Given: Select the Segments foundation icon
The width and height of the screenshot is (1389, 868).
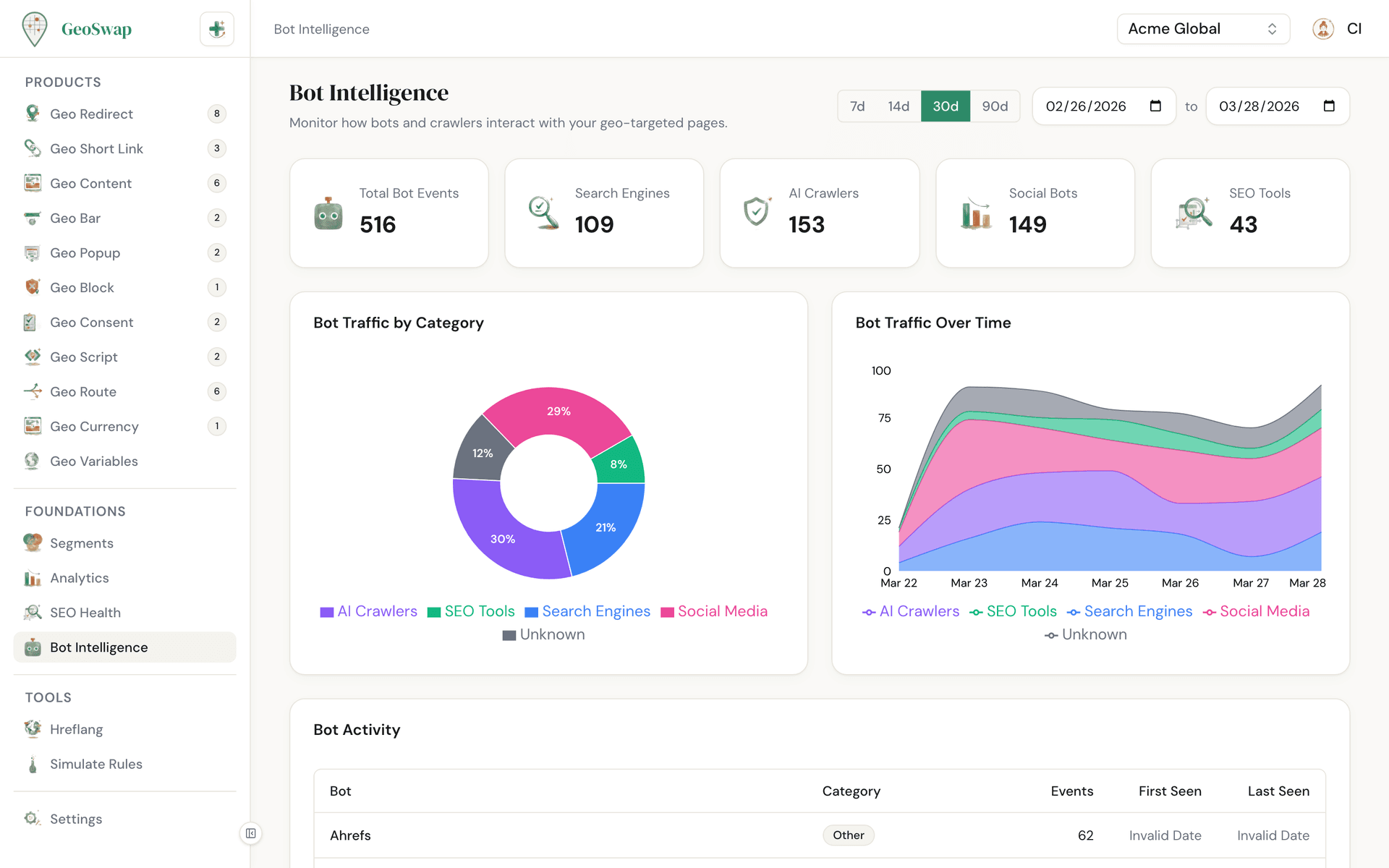Looking at the screenshot, I should pyautogui.click(x=32, y=542).
